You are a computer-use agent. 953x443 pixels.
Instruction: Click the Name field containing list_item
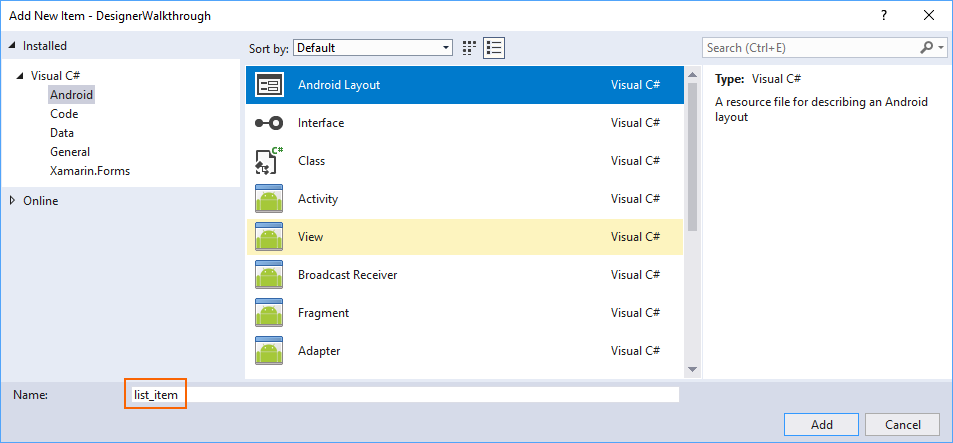point(400,395)
